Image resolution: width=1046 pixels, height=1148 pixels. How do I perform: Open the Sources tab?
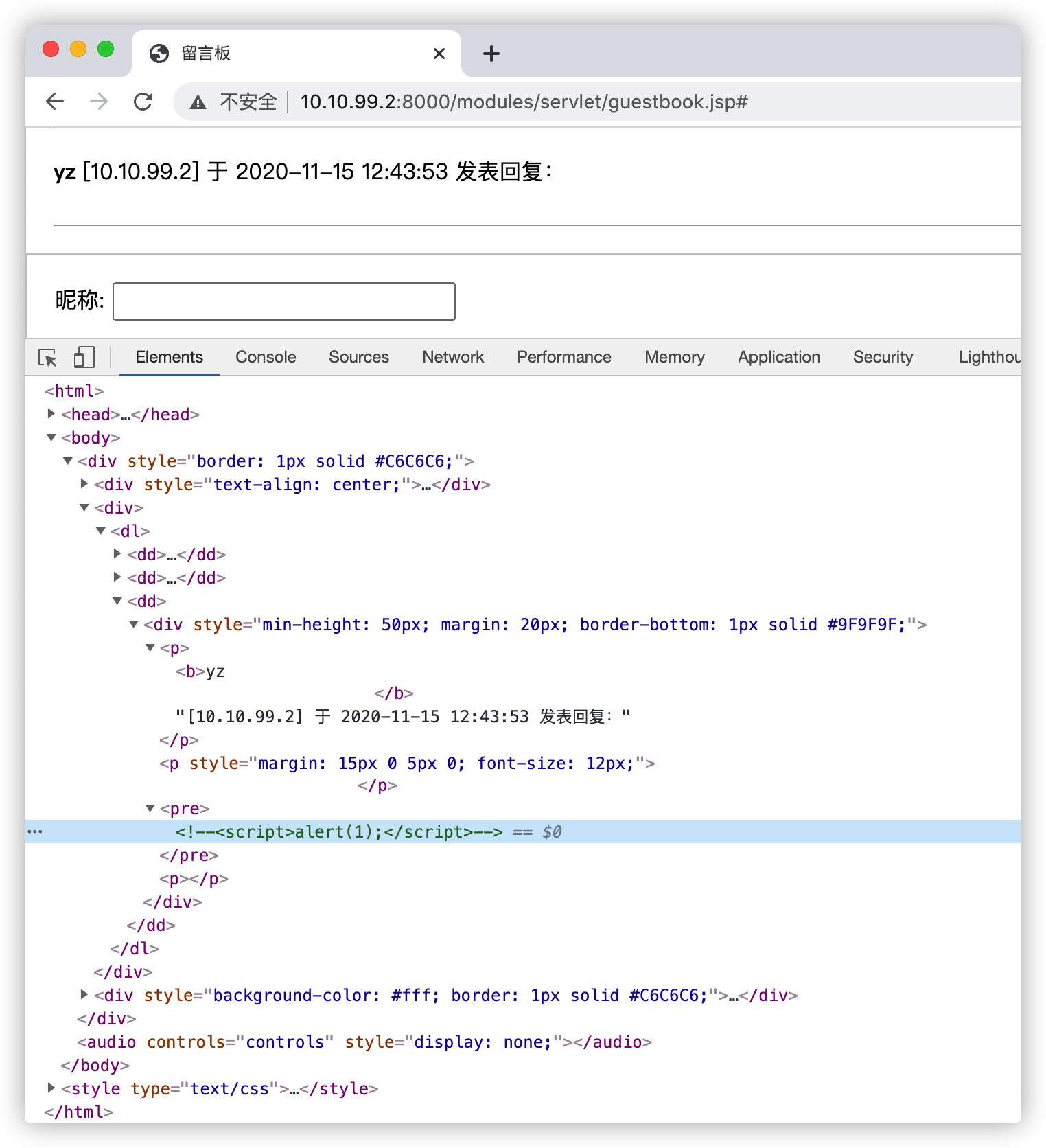(x=359, y=357)
